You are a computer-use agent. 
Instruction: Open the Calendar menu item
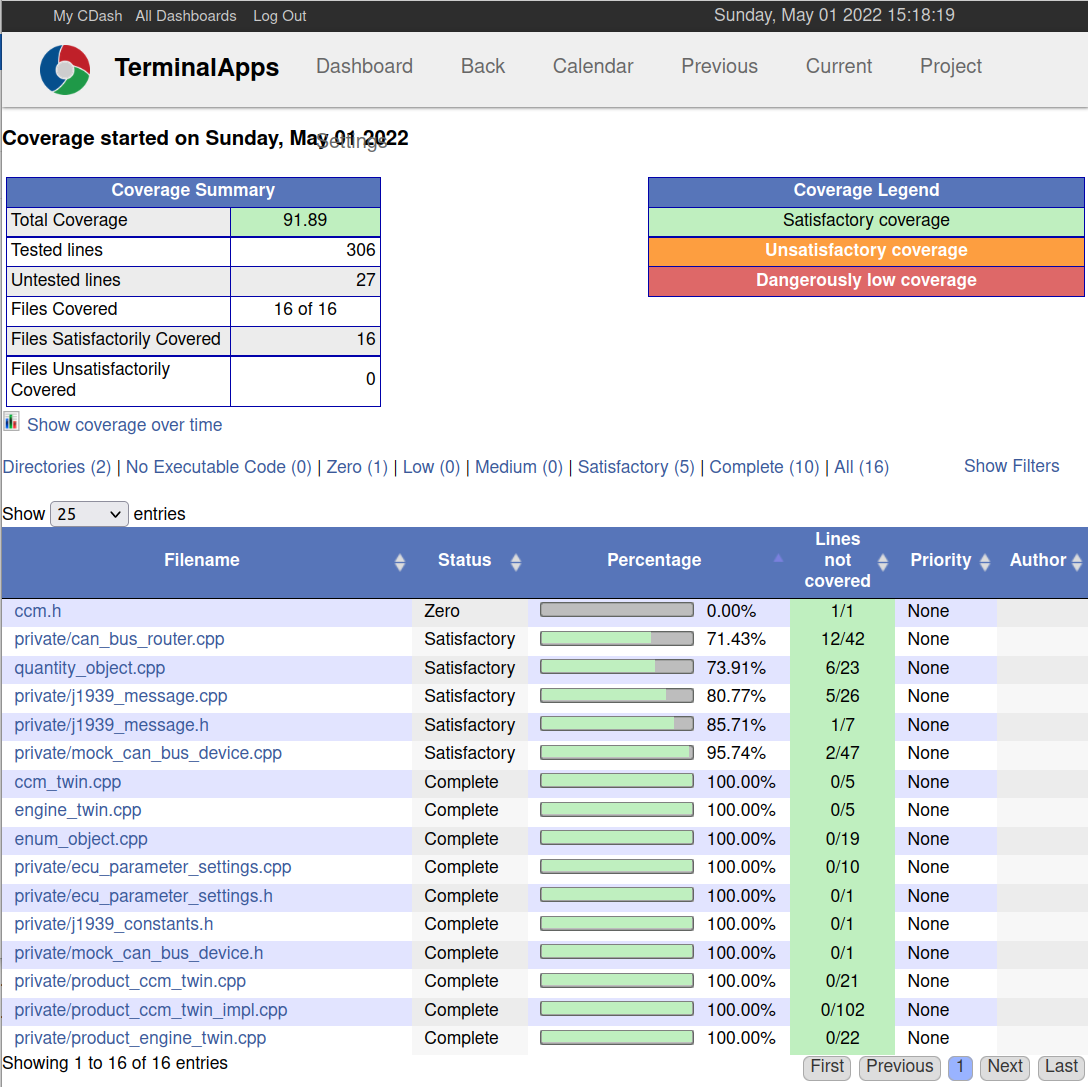pyautogui.click(x=593, y=66)
